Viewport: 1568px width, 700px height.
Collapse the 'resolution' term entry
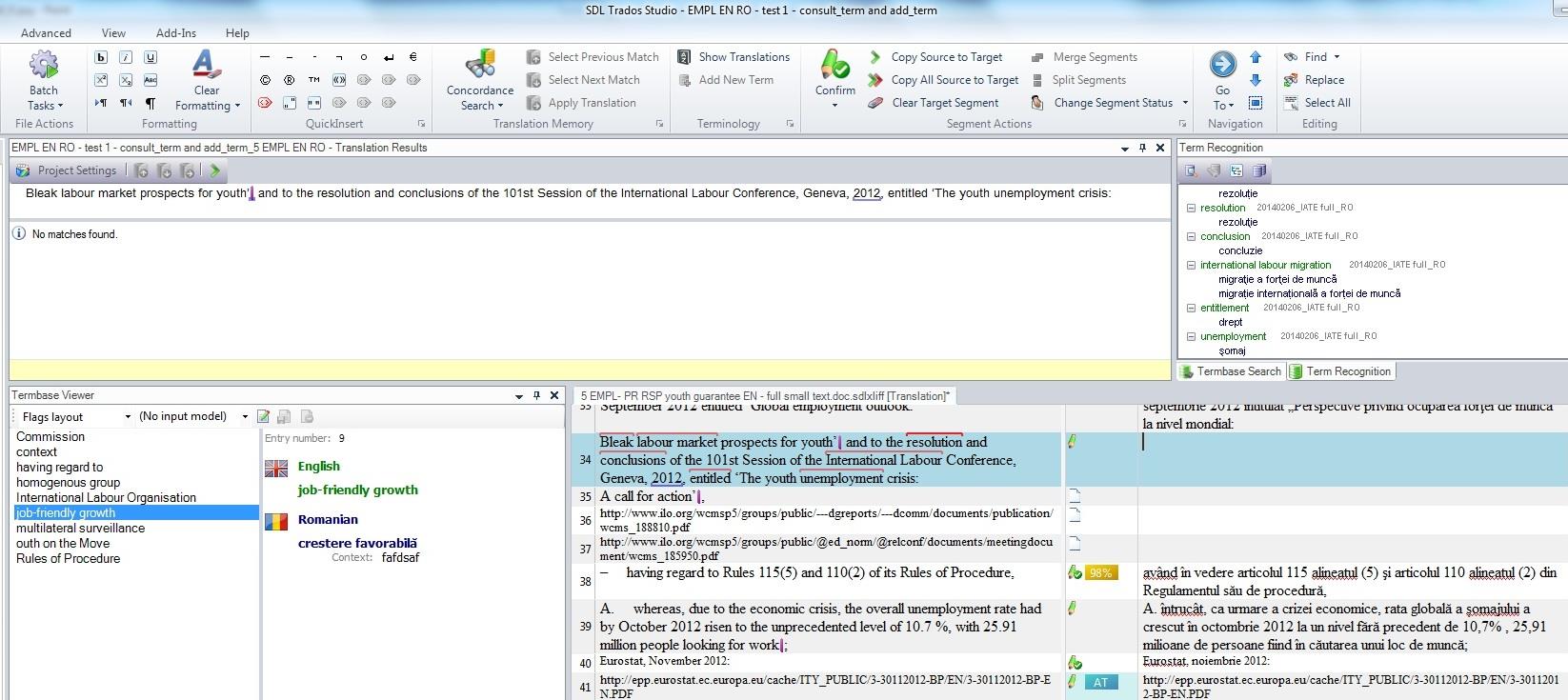[x=1191, y=208]
